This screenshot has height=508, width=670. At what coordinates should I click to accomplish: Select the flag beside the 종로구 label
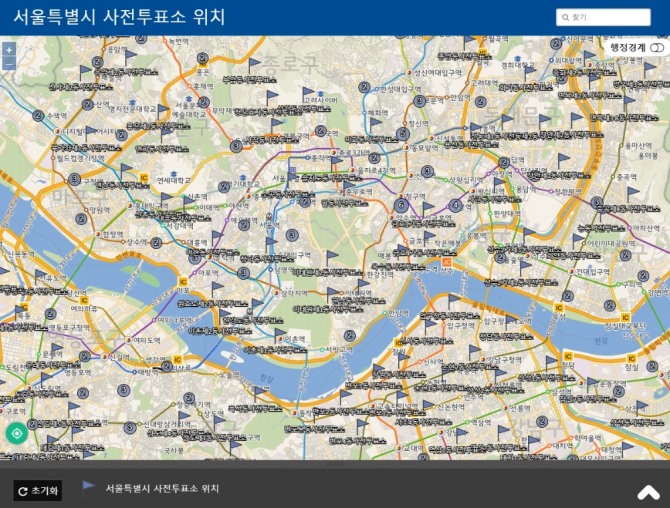[254, 65]
